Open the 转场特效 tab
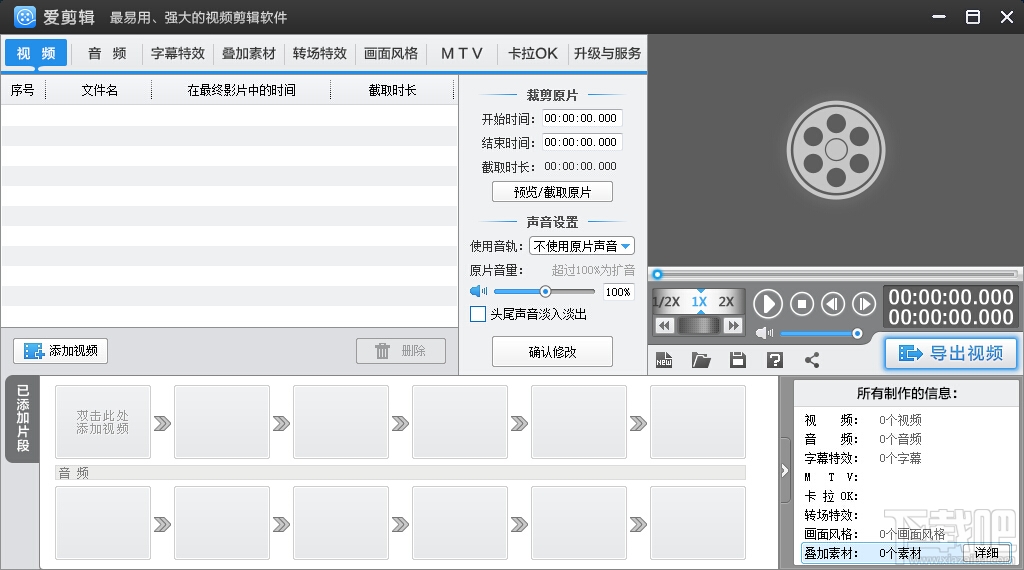Viewport: 1024px width, 570px height. (x=320, y=54)
